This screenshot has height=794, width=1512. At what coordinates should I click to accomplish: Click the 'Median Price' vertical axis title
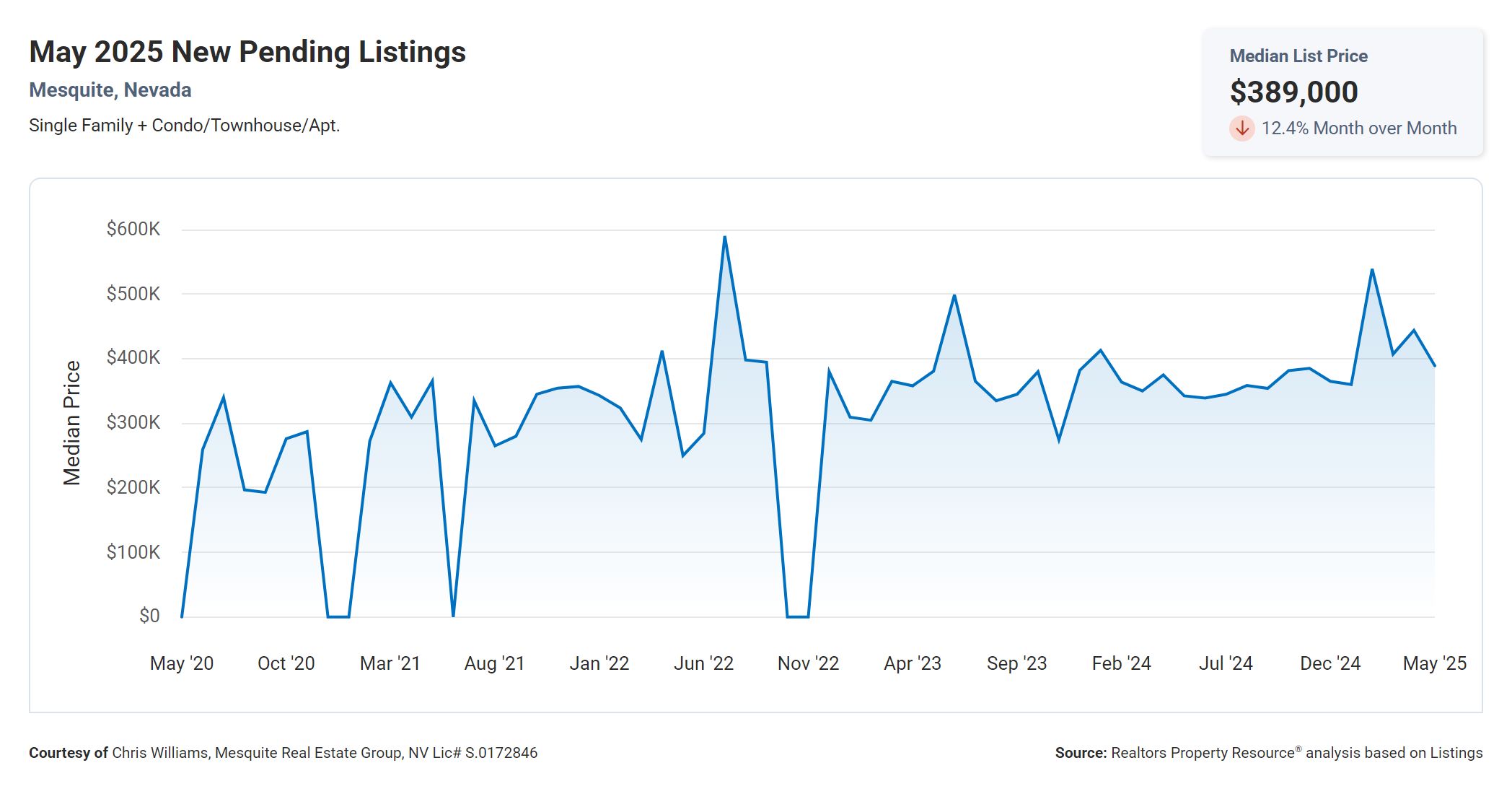[x=72, y=423]
